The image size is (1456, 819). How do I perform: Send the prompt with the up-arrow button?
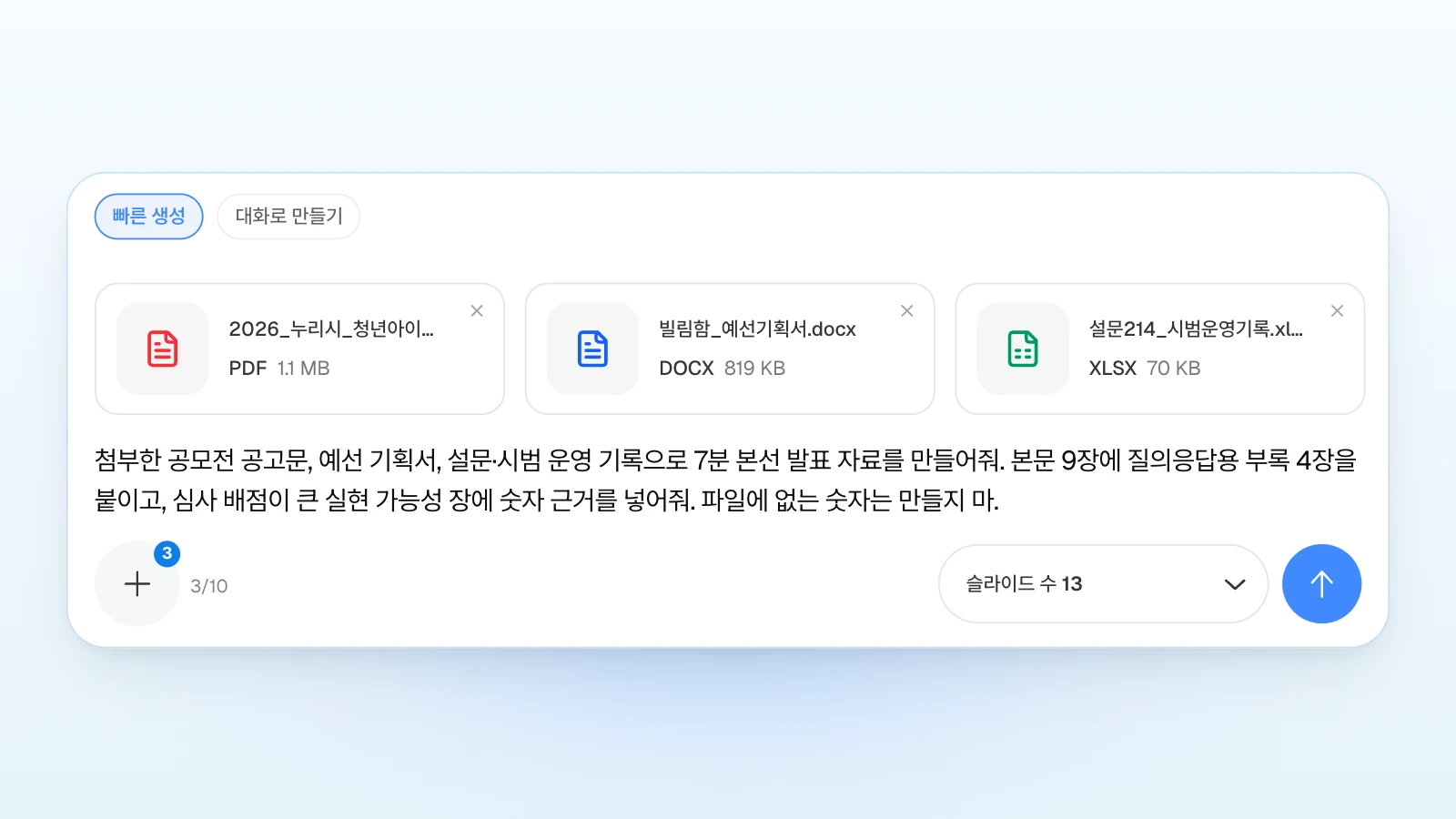click(1321, 583)
